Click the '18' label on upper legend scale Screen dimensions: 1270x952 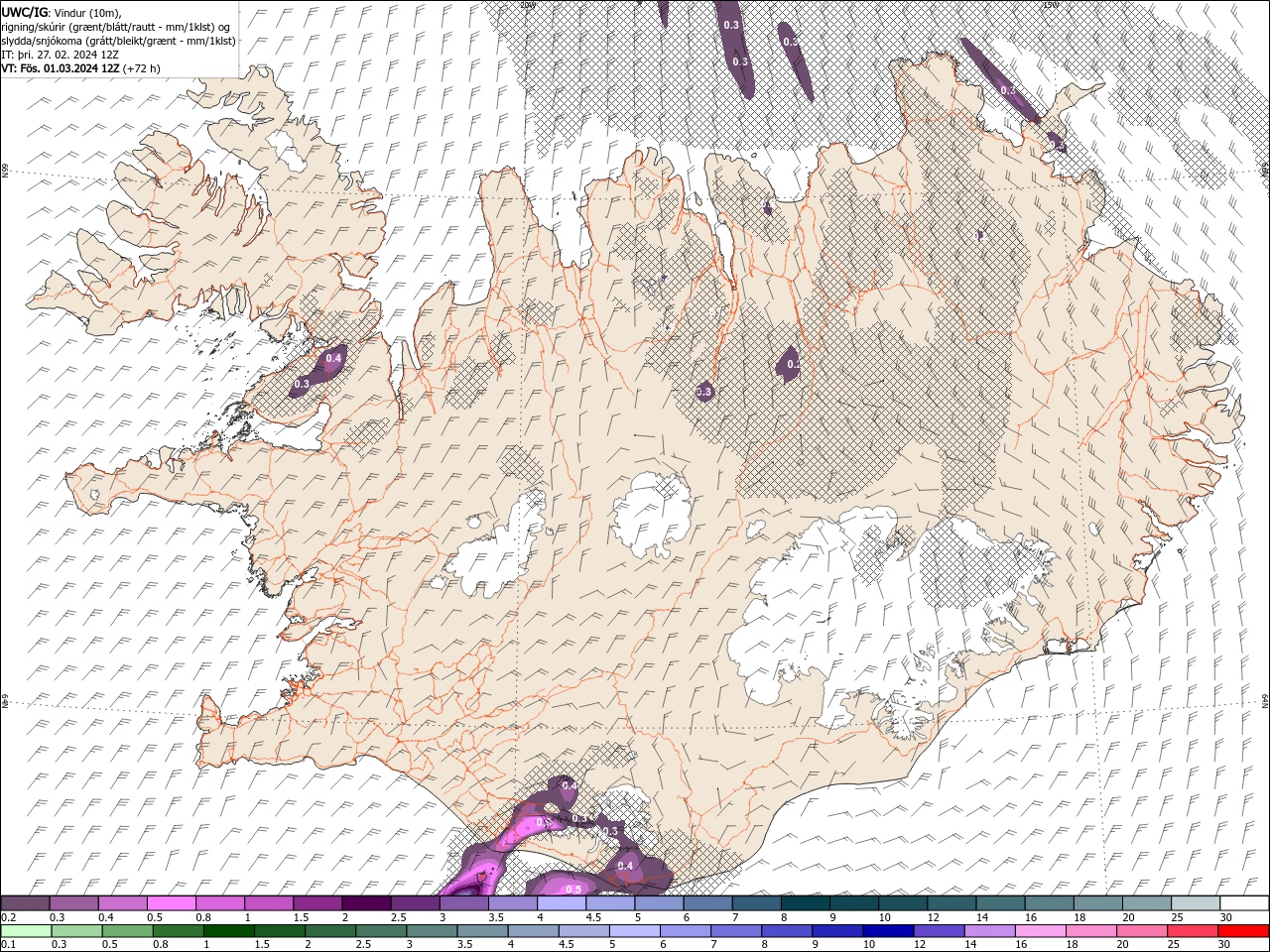[1079, 917]
